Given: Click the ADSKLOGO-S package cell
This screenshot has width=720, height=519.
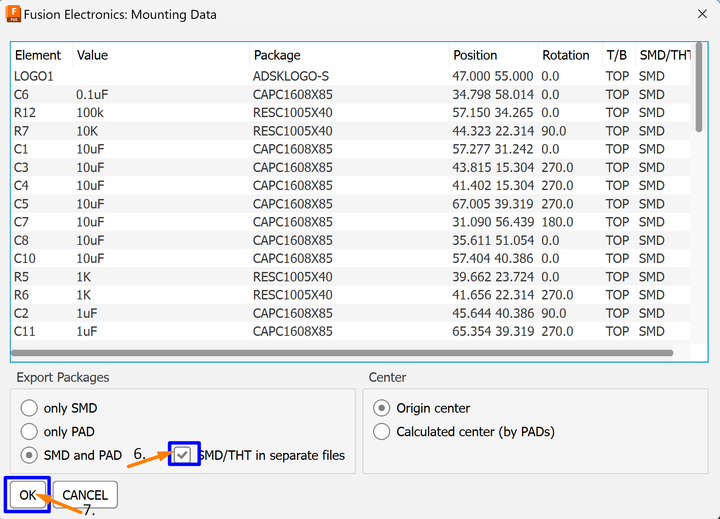Looking at the screenshot, I should coord(291,76).
